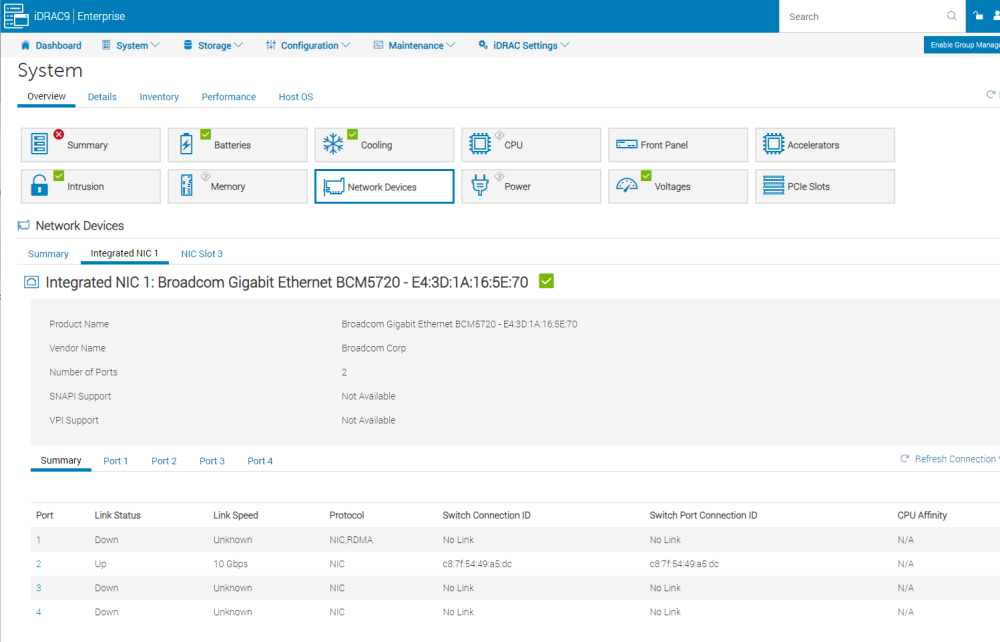Open the Voltages gauge icon

tap(626, 186)
